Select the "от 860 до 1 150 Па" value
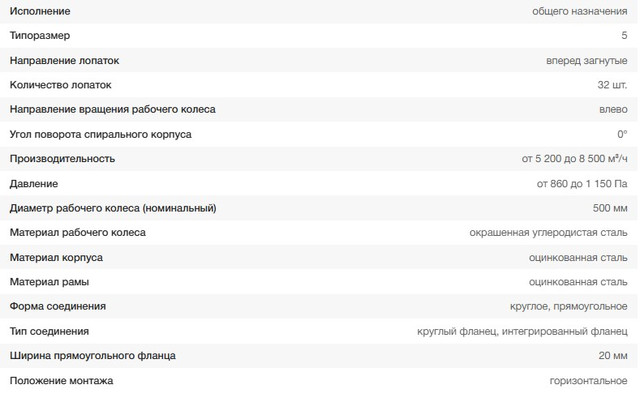 (x=582, y=184)
